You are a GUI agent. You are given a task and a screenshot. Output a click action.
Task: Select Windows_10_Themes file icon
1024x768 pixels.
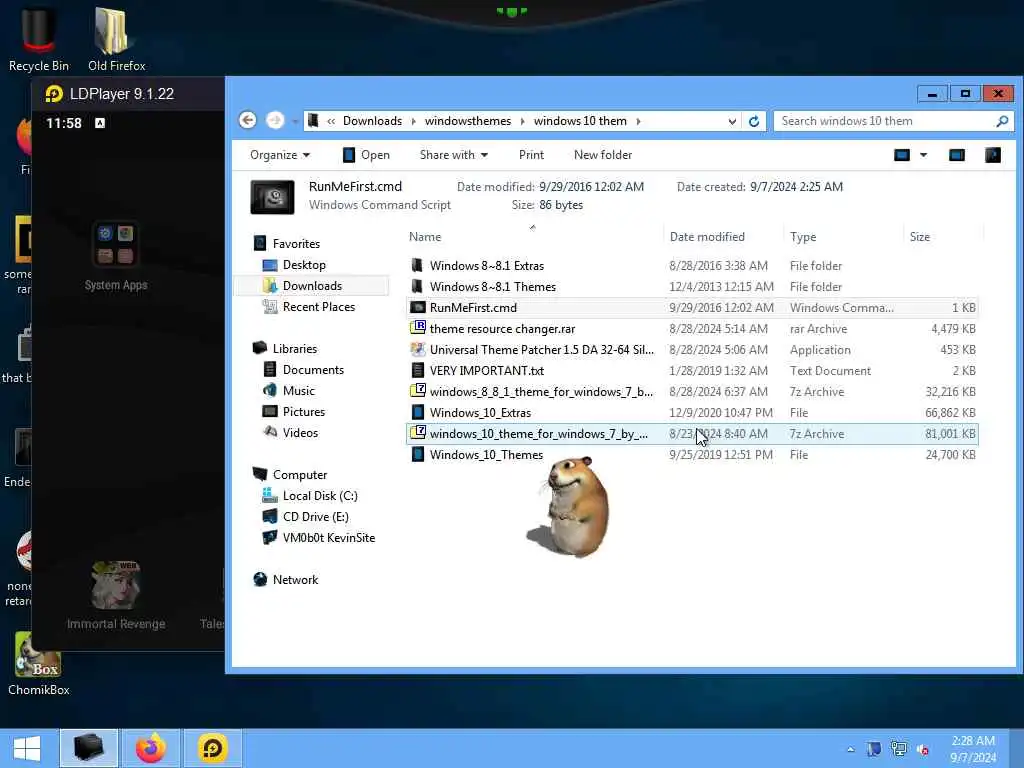pyautogui.click(x=417, y=454)
